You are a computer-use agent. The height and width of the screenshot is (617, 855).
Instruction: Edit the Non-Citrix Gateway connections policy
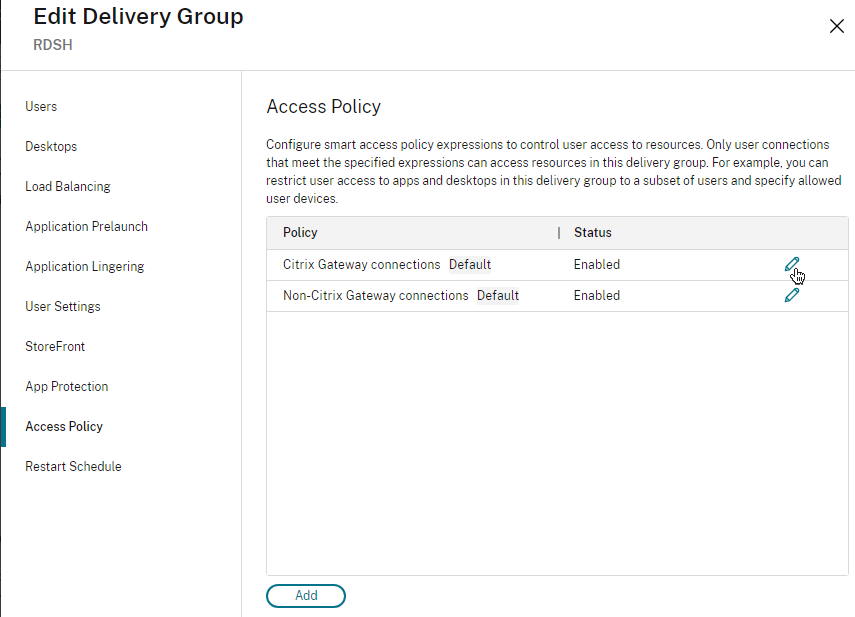[792, 295]
